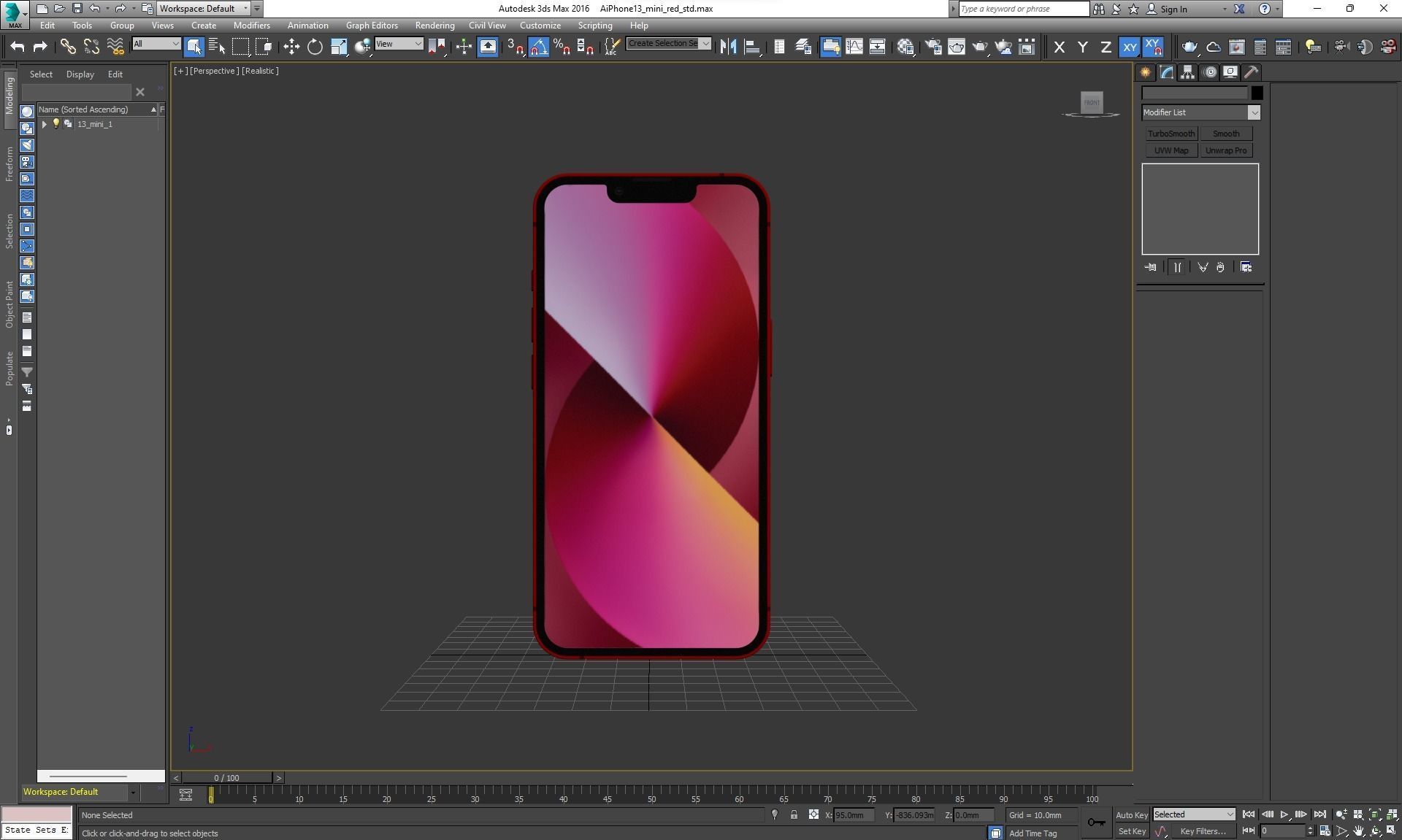
Task: Click the Key Filters... button
Action: point(1203,831)
